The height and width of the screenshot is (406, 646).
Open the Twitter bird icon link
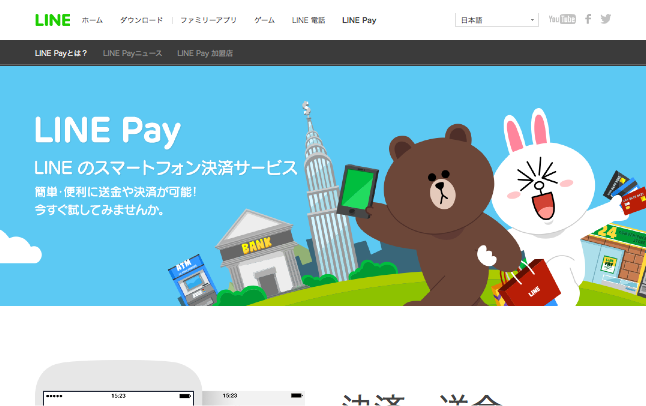[606, 19]
